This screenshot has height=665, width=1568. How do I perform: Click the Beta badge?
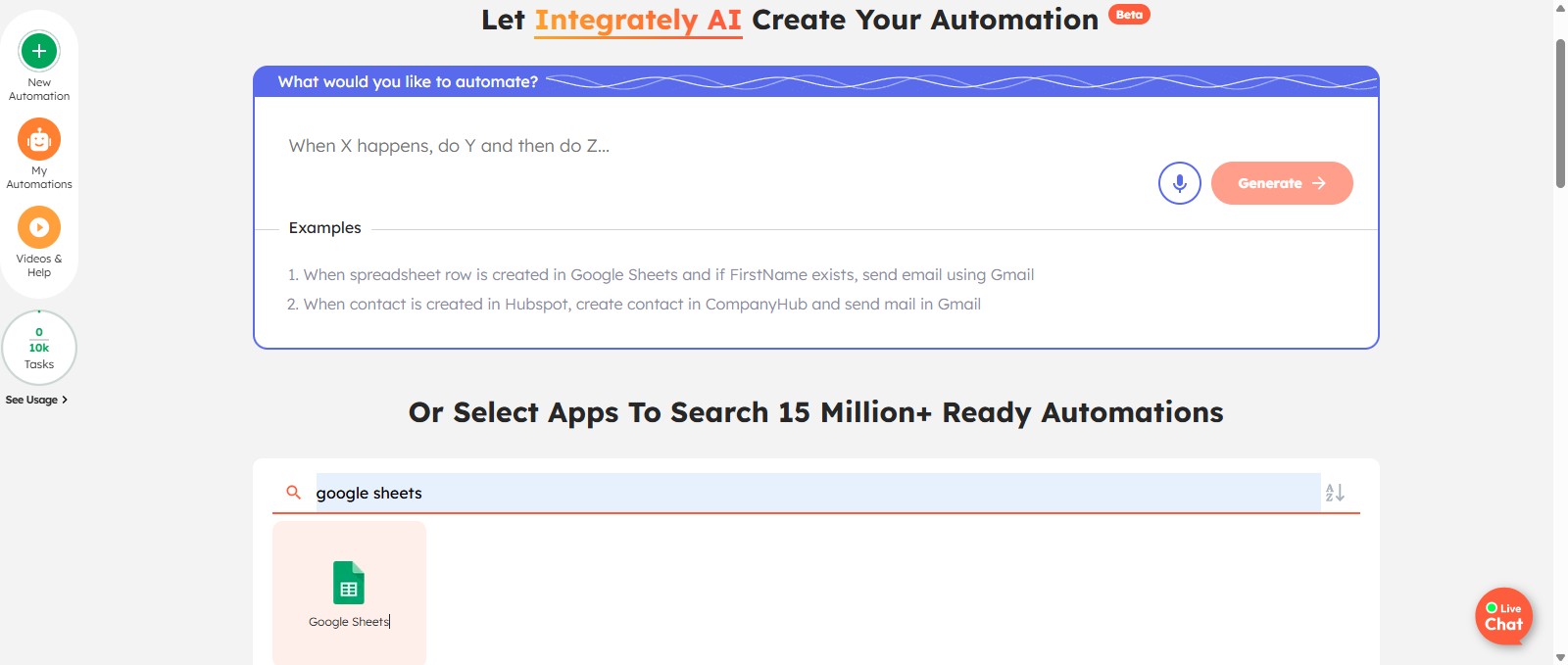pos(1129,15)
